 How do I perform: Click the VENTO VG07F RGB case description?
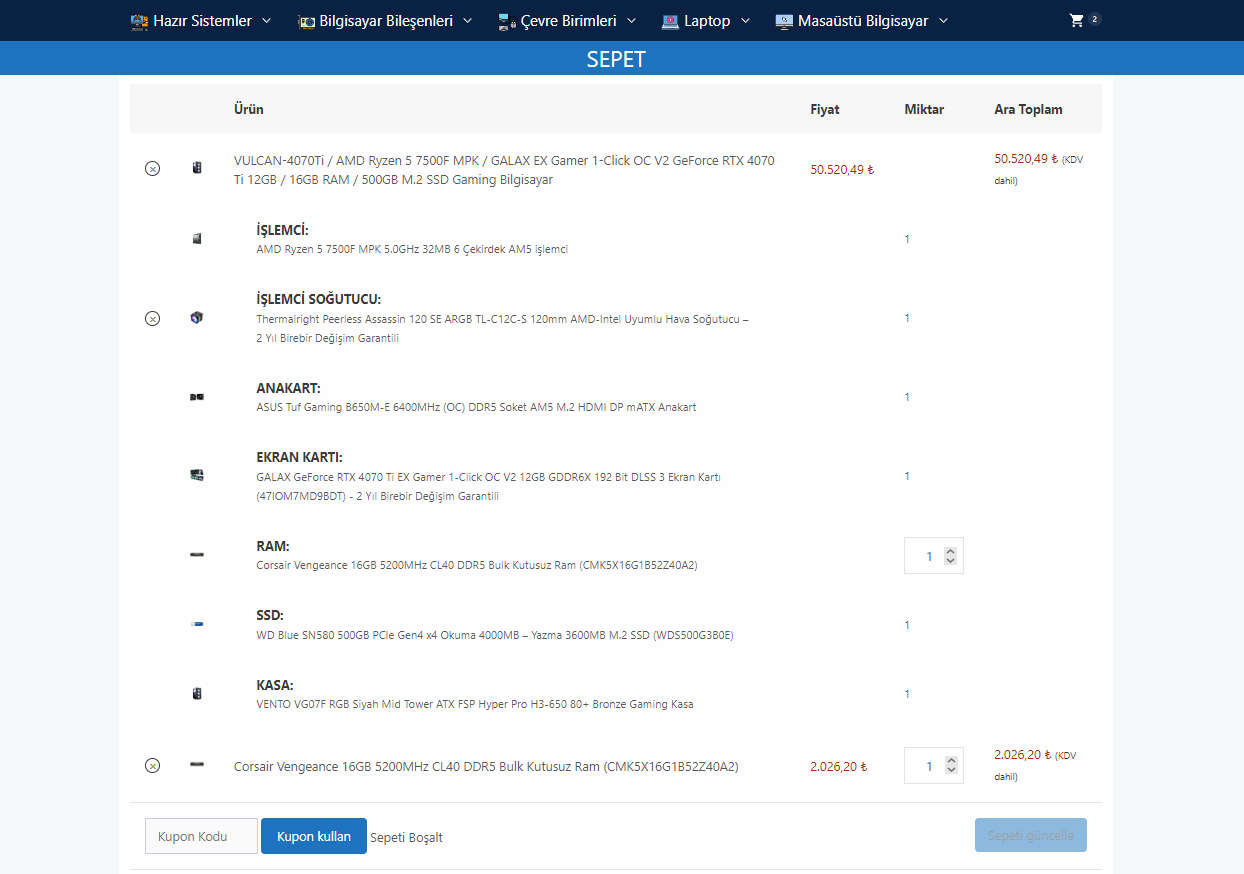(475, 704)
